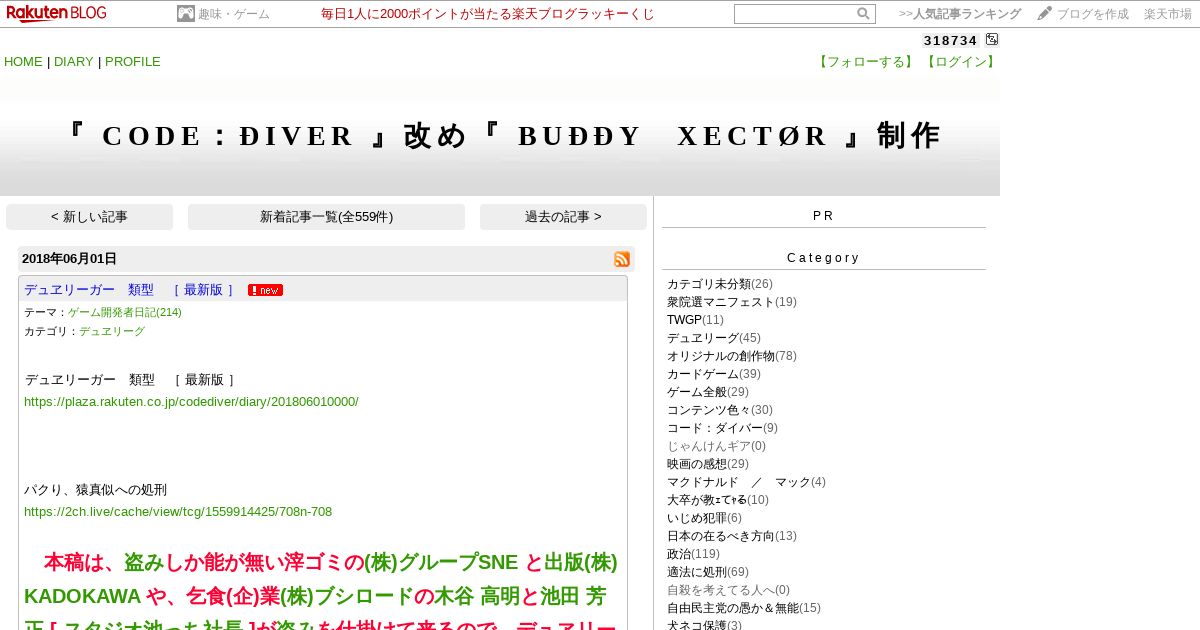Open category マクドナルド ／ マック(4)
Image resolution: width=1200 pixels, height=630 pixels.
747,482
